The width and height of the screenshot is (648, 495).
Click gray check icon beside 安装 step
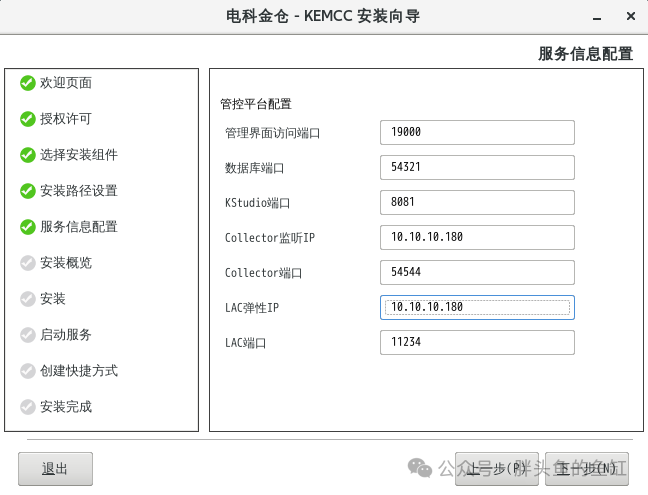(28, 299)
